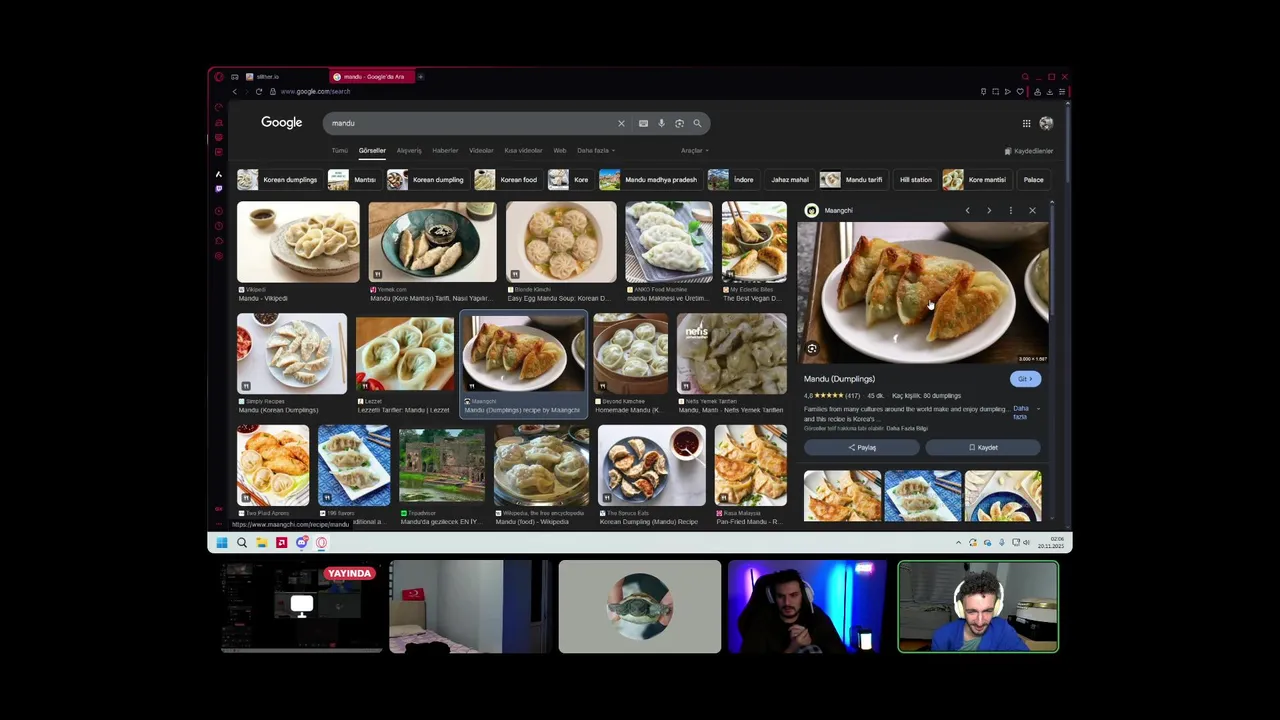Screen dimensions: 1280x720
Task: Close the Maangchi image preview panel
Action: 1032,210
